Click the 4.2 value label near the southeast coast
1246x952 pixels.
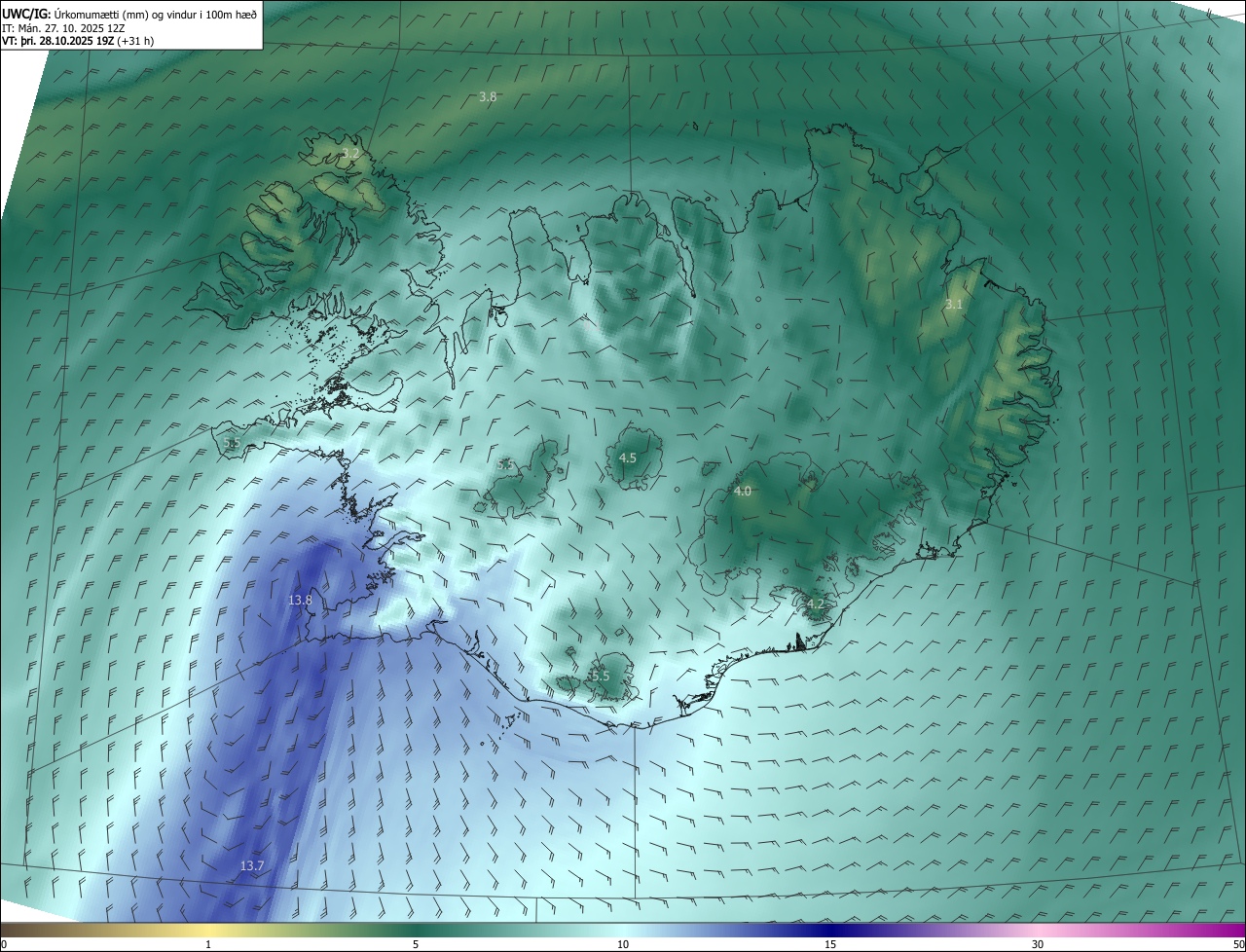[x=815, y=604]
